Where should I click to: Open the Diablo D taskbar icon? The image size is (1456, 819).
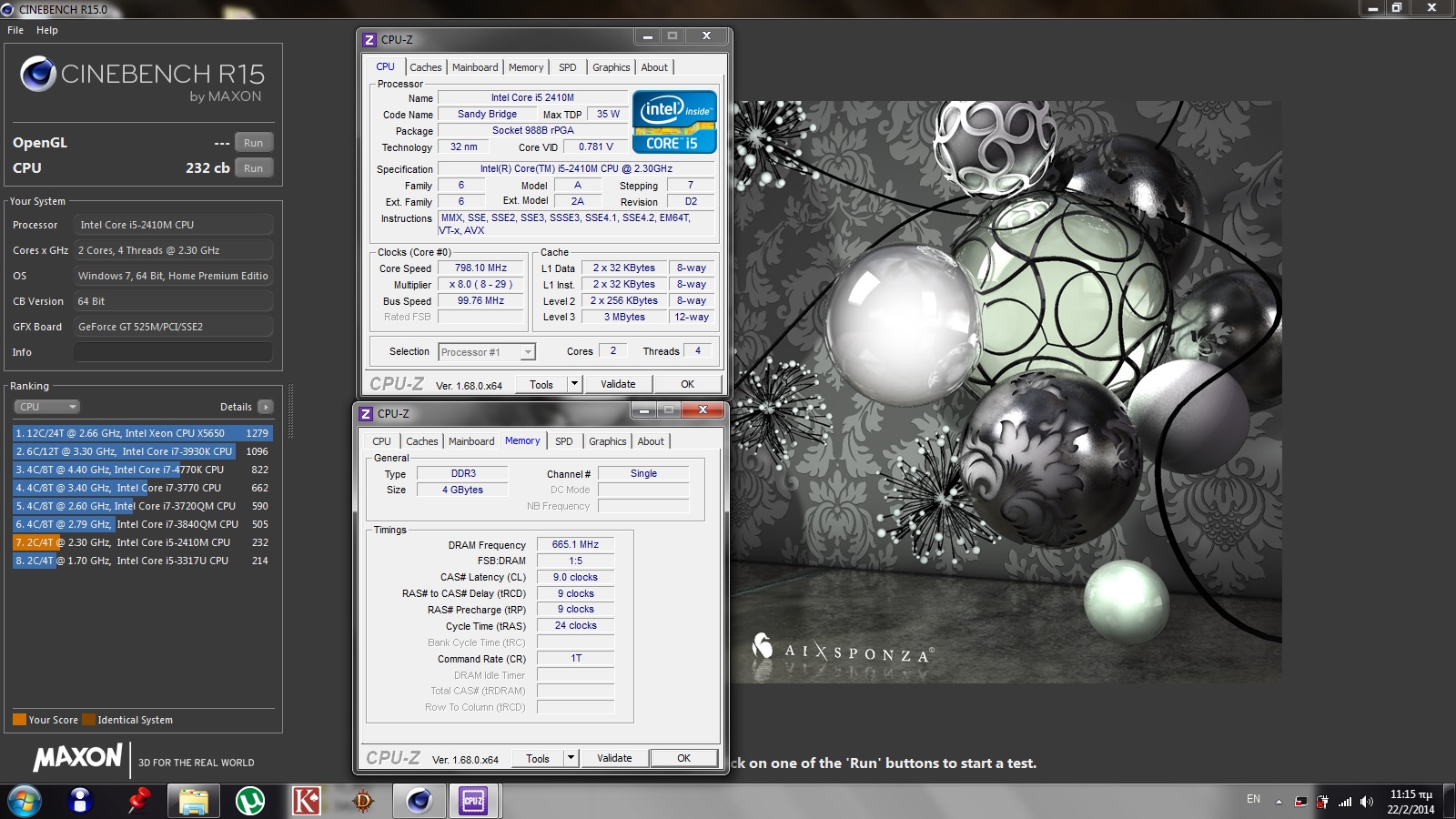pos(363,801)
